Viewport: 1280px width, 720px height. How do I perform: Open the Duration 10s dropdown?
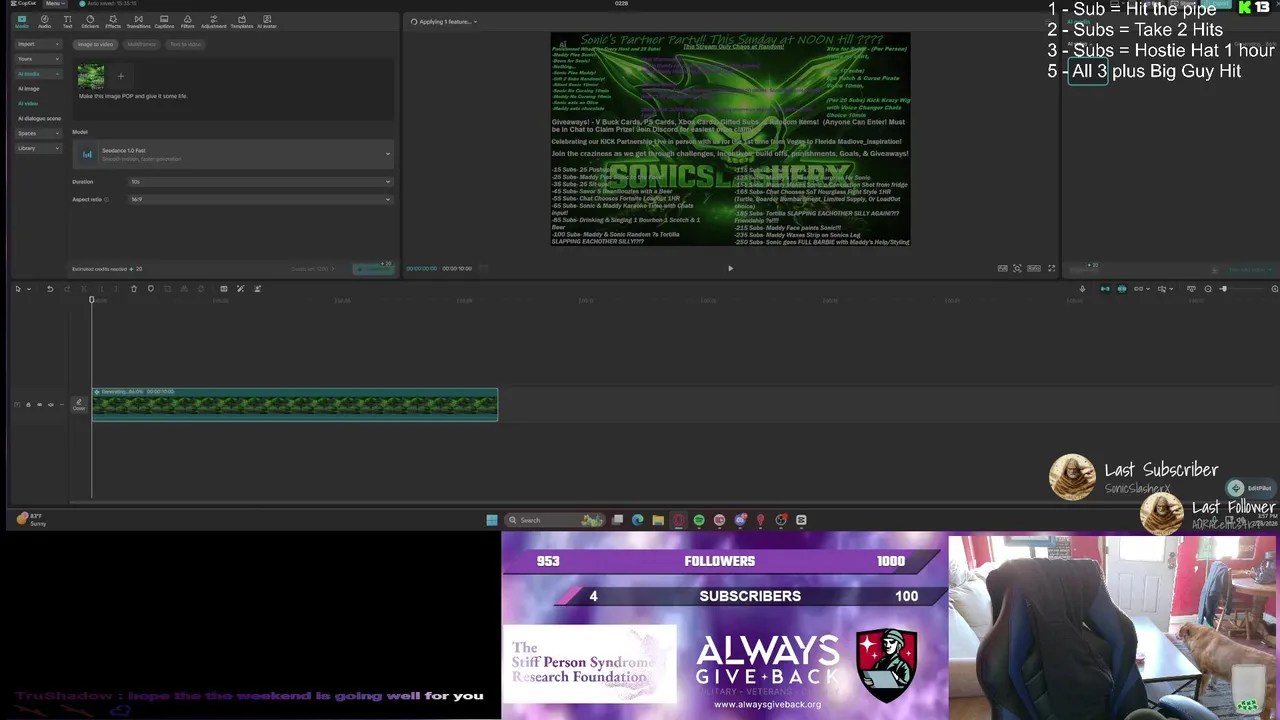coord(259,182)
